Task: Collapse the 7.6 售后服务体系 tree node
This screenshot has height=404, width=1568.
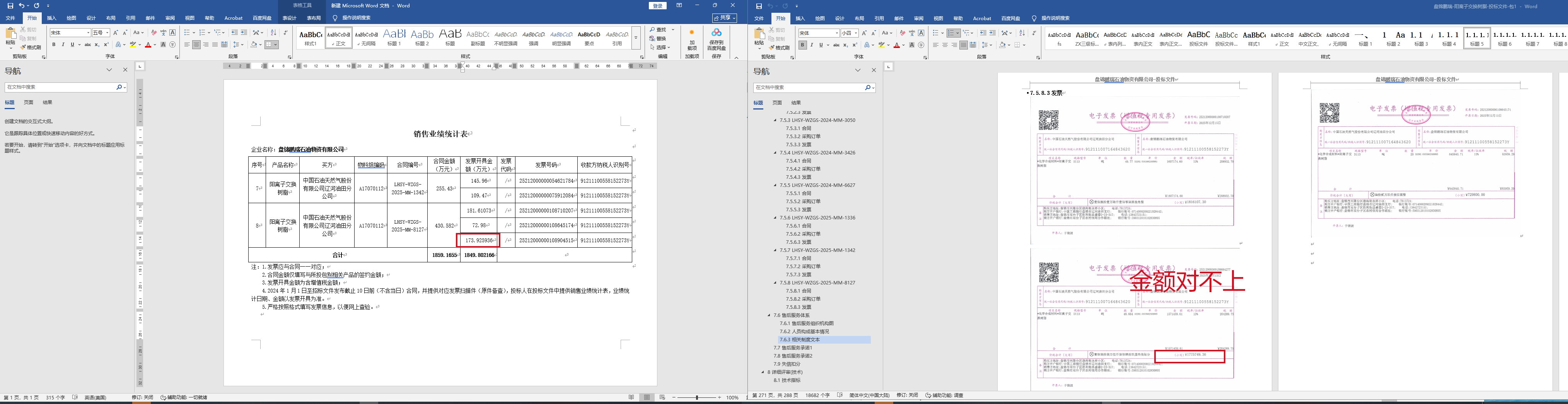Action: coord(769,316)
